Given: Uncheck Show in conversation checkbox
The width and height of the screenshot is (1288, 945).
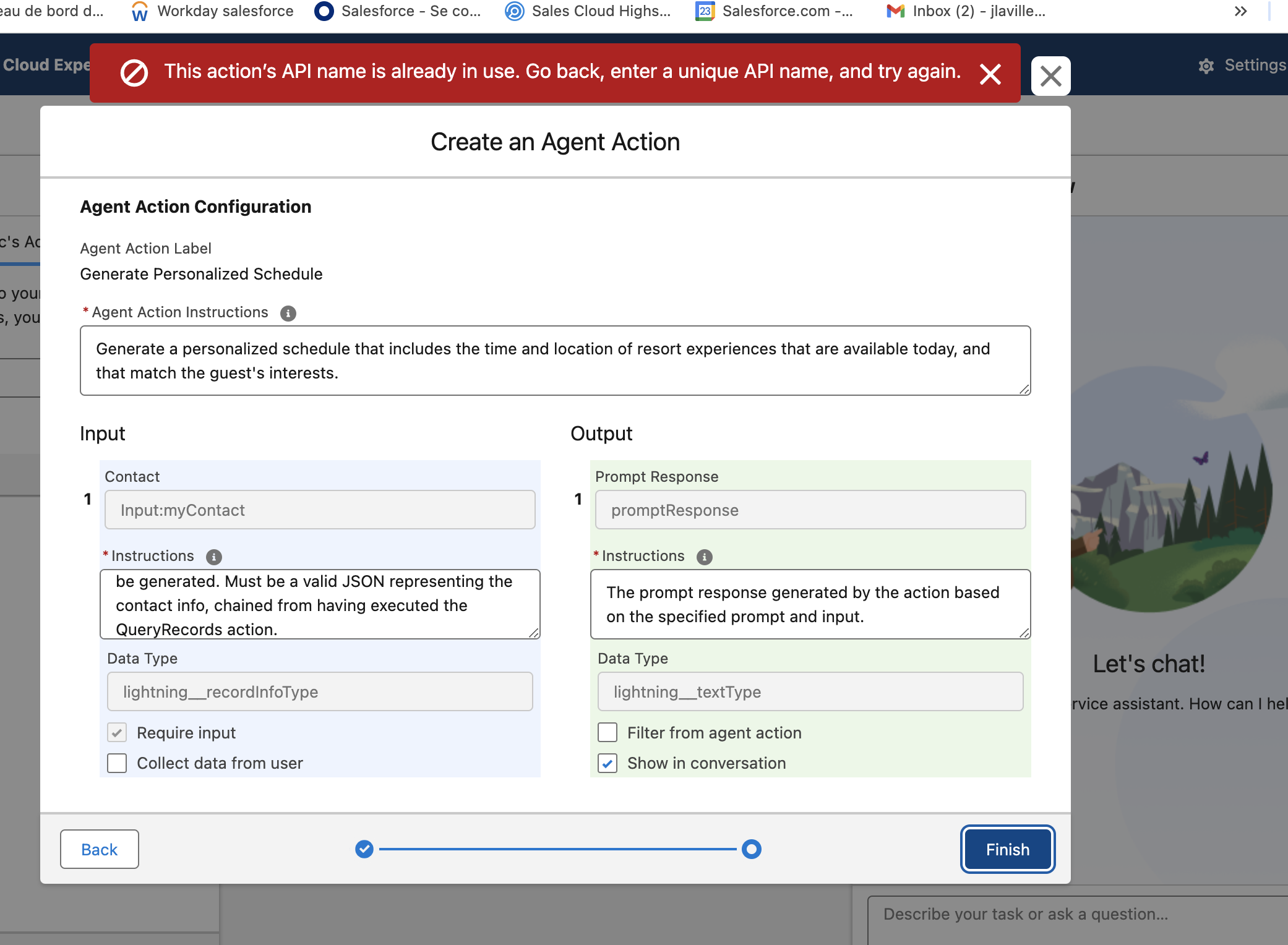Looking at the screenshot, I should (x=608, y=763).
